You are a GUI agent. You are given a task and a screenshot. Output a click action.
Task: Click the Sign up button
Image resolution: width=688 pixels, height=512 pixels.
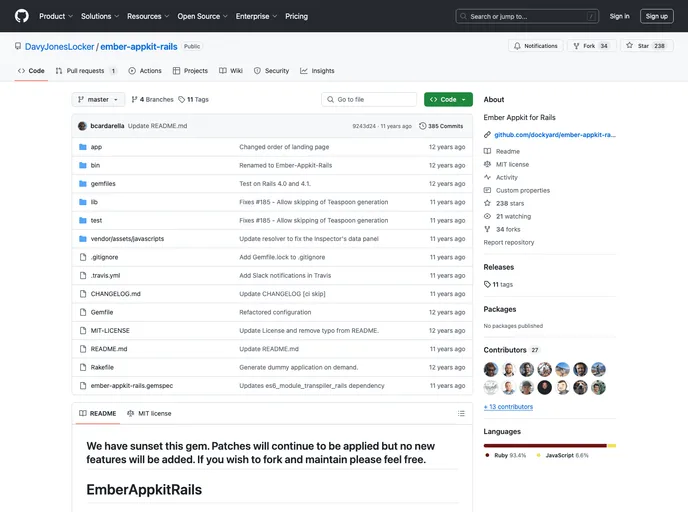[656, 16]
